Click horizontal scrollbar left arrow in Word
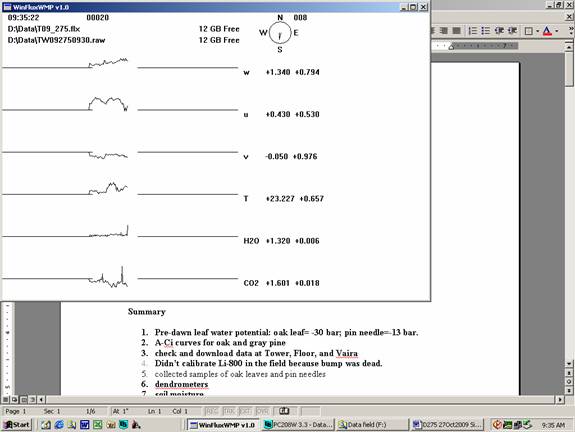Image resolution: width=575 pixels, height=432 pixels. [41, 399]
